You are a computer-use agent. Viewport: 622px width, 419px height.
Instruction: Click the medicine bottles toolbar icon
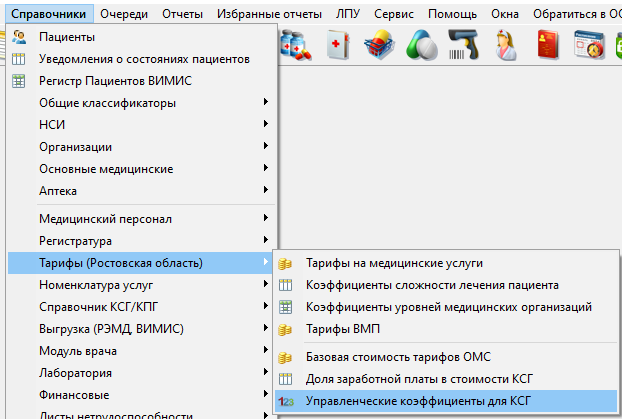297,45
